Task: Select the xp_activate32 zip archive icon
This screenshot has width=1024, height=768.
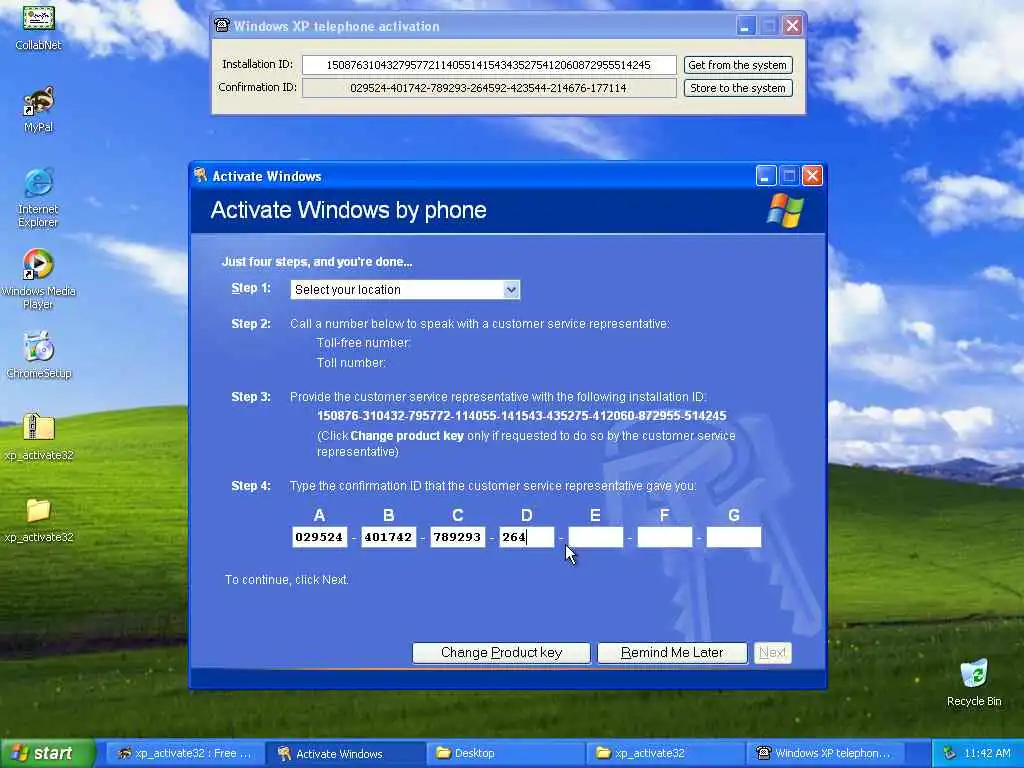Action: (39, 436)
